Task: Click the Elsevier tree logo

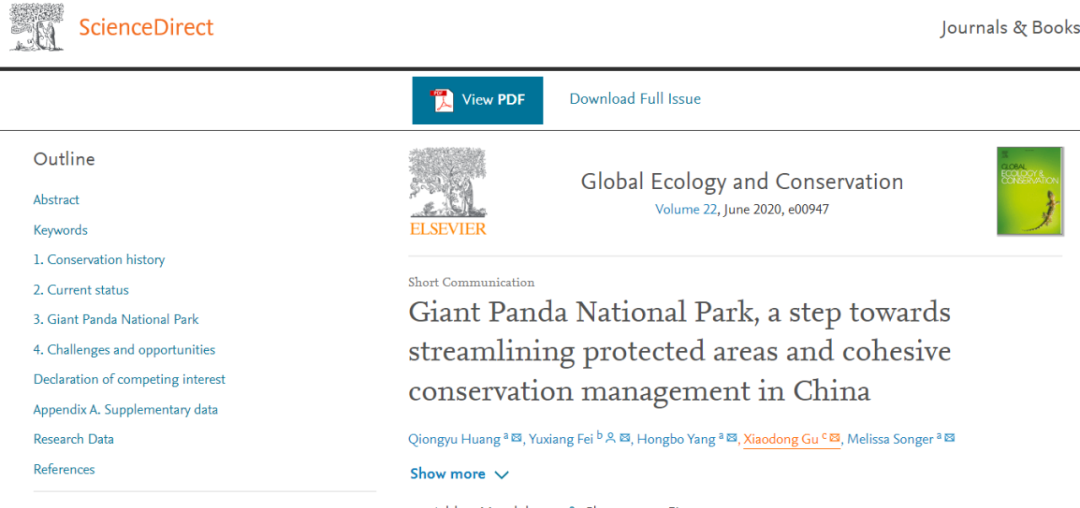Action: (x=447, y=192)
